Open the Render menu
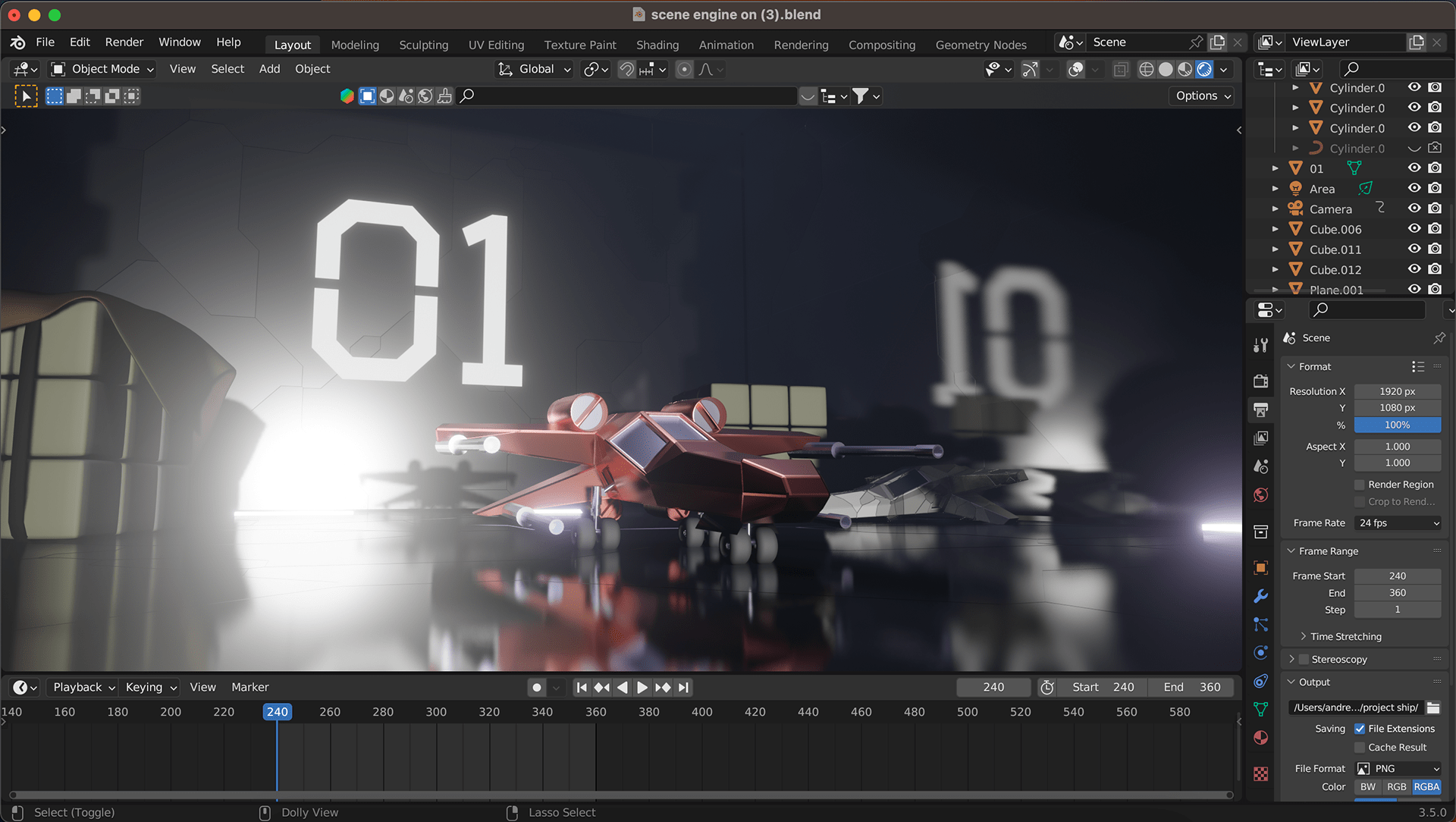This screenshot has width=1456, height=822. pos(124,42)
